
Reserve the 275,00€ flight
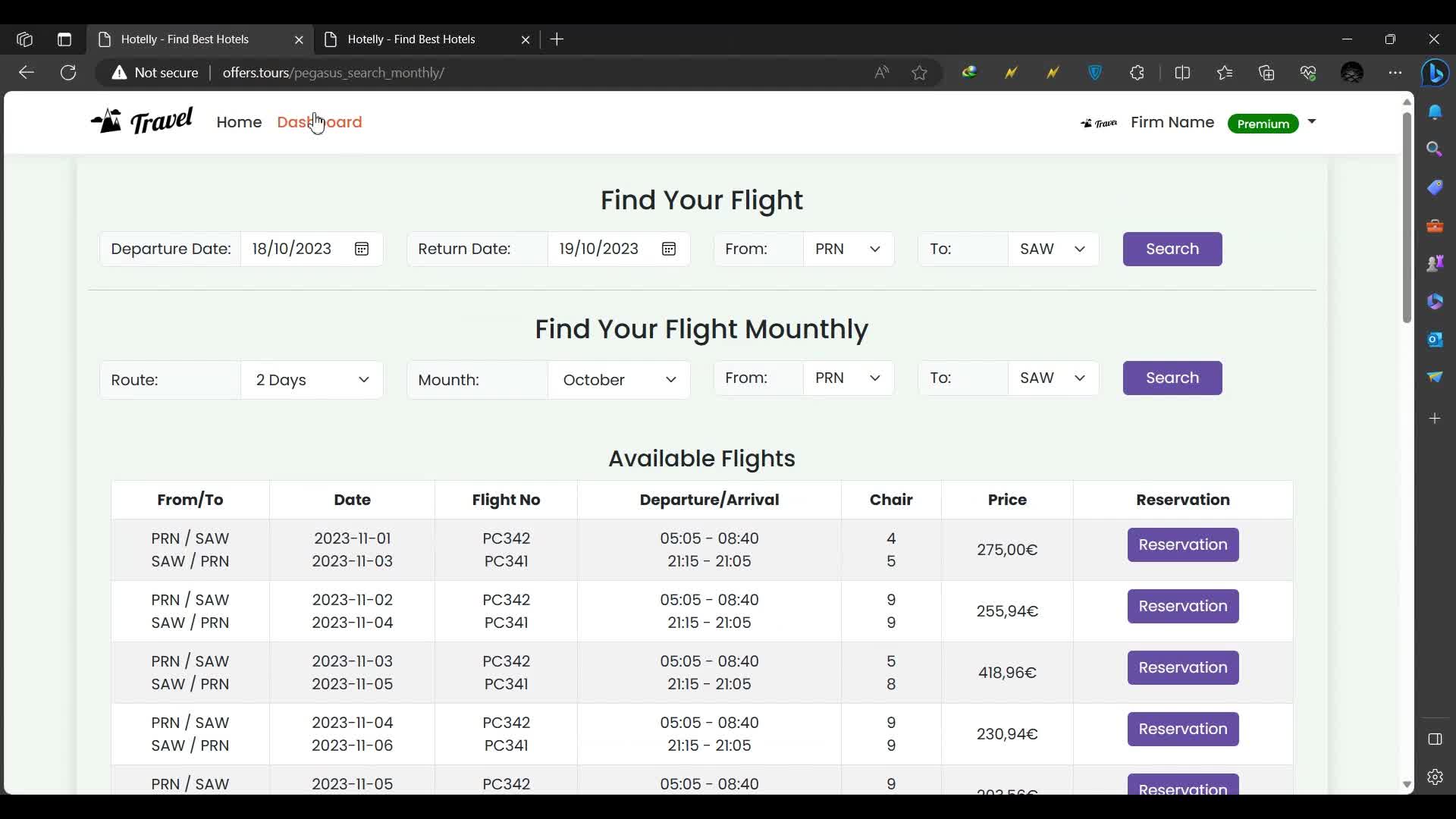tap(1182, 545)
